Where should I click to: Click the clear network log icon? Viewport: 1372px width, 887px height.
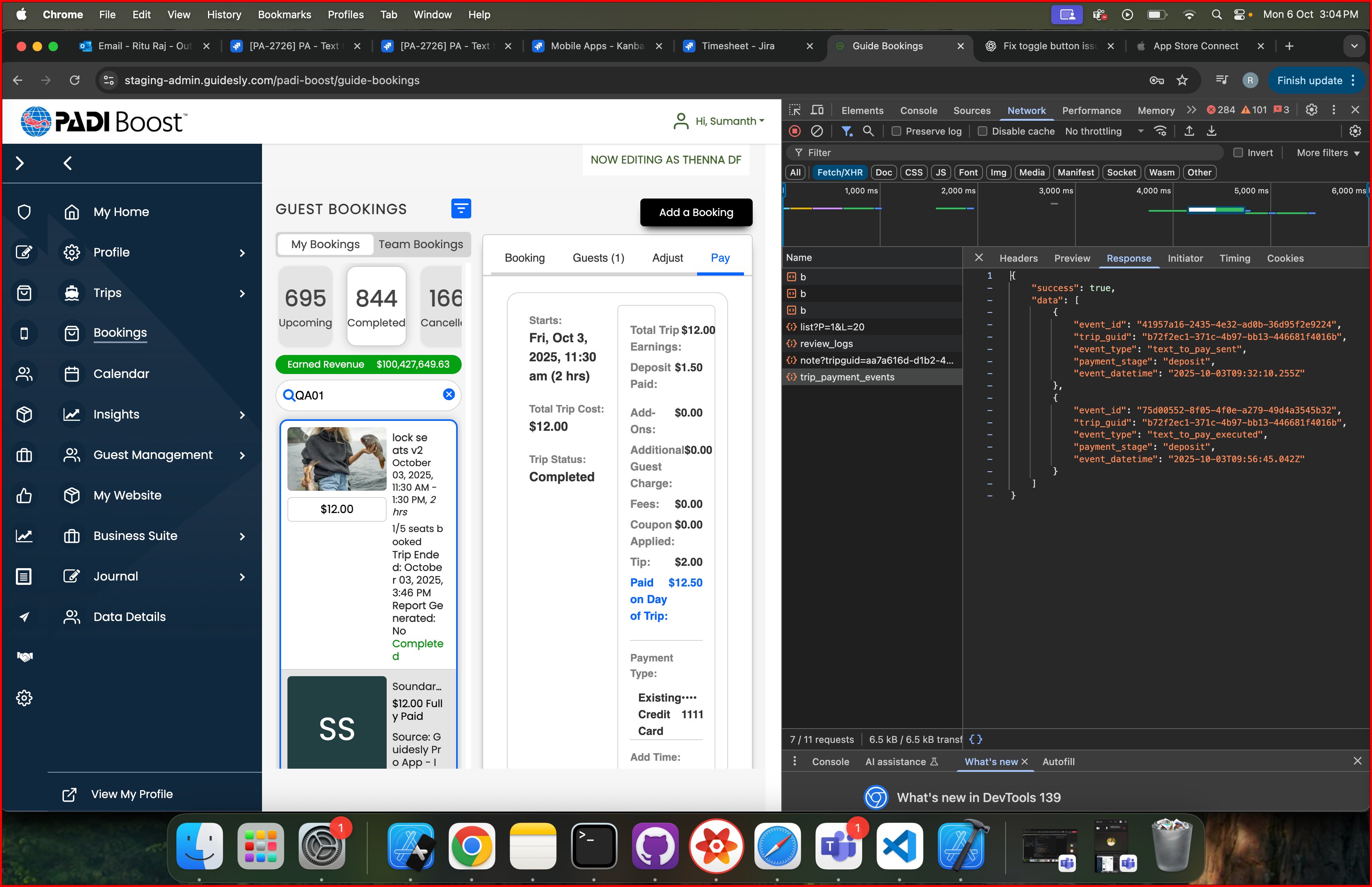coord(816,131)
